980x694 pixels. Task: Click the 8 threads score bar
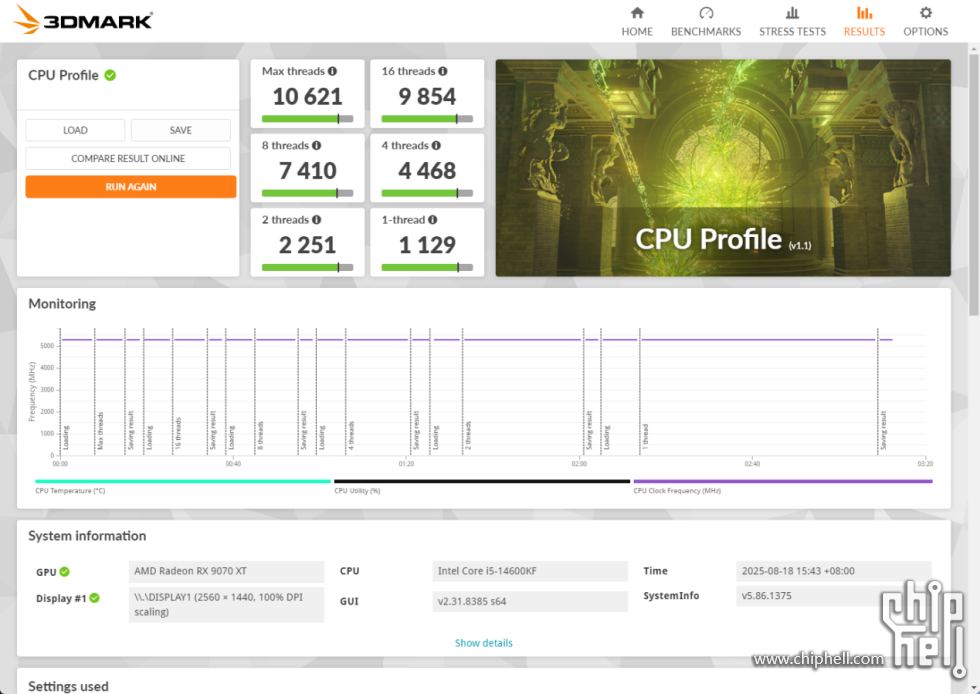[308, 193]
